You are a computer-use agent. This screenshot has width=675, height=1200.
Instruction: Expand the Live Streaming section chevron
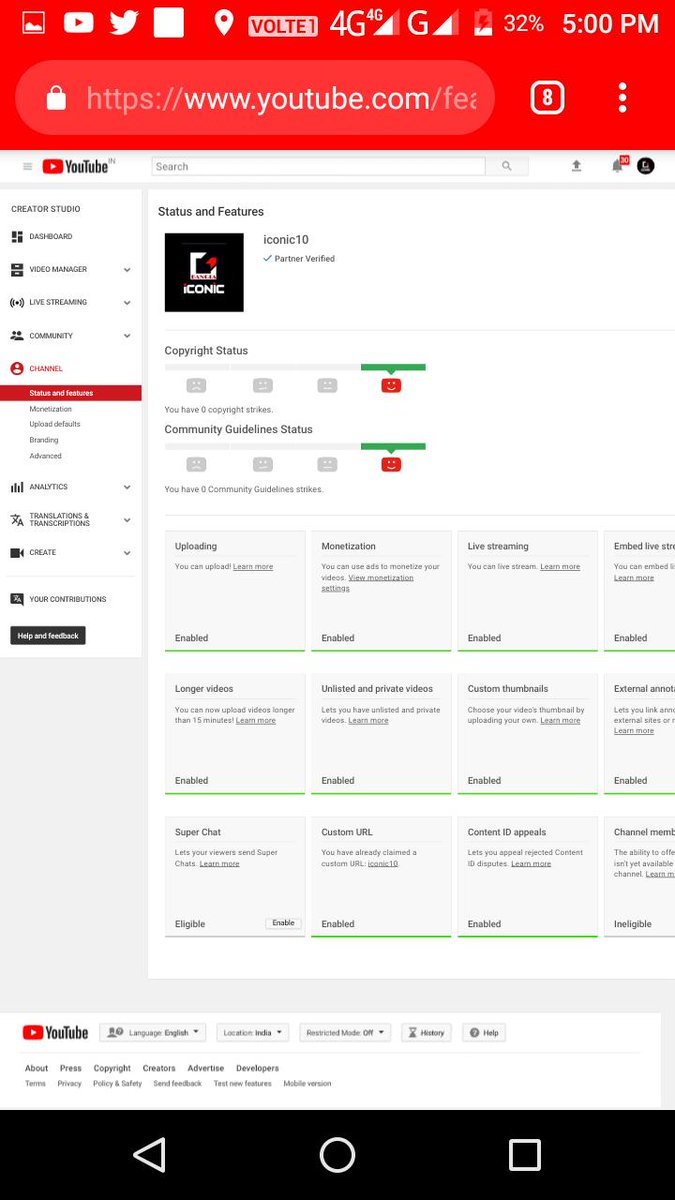coord(127,302)
